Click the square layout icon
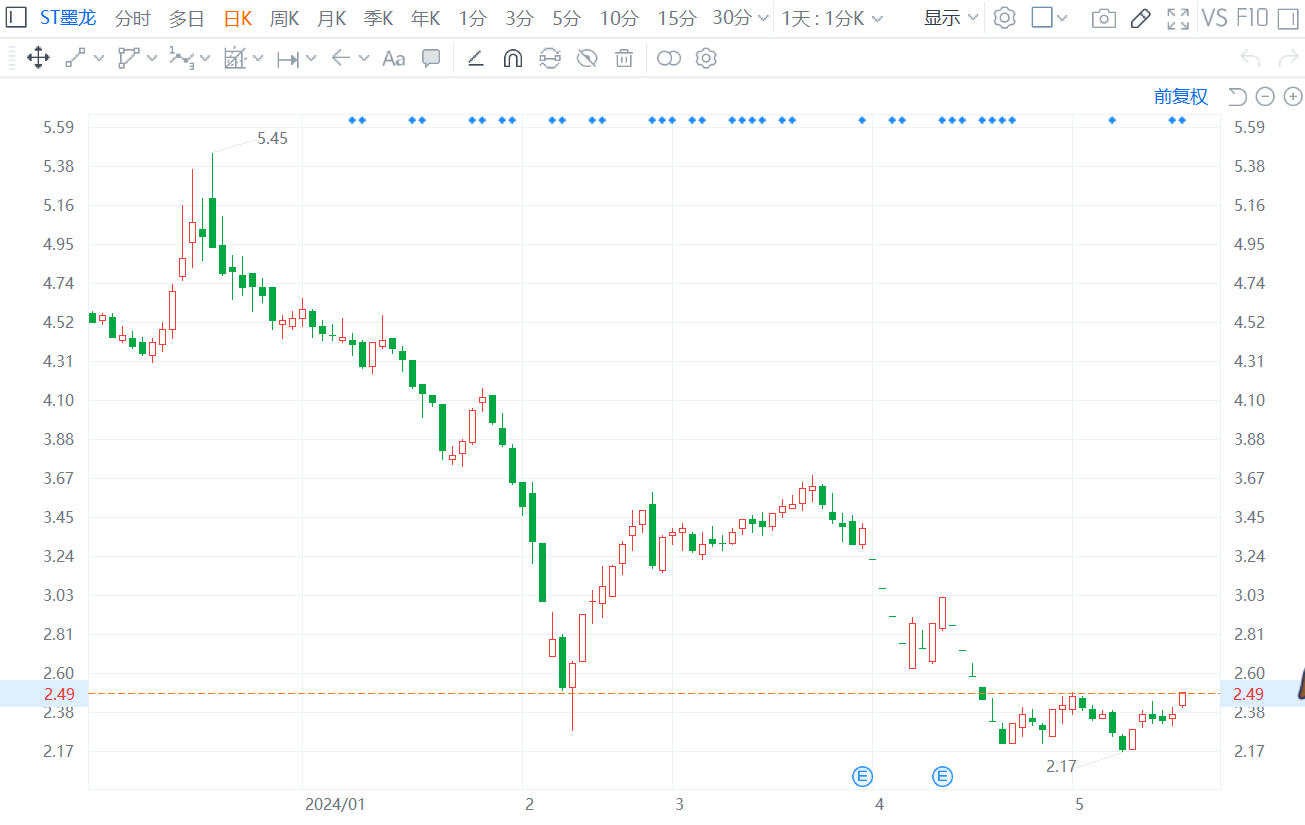The image size is (1305, 825). [x=1042, y=18]
